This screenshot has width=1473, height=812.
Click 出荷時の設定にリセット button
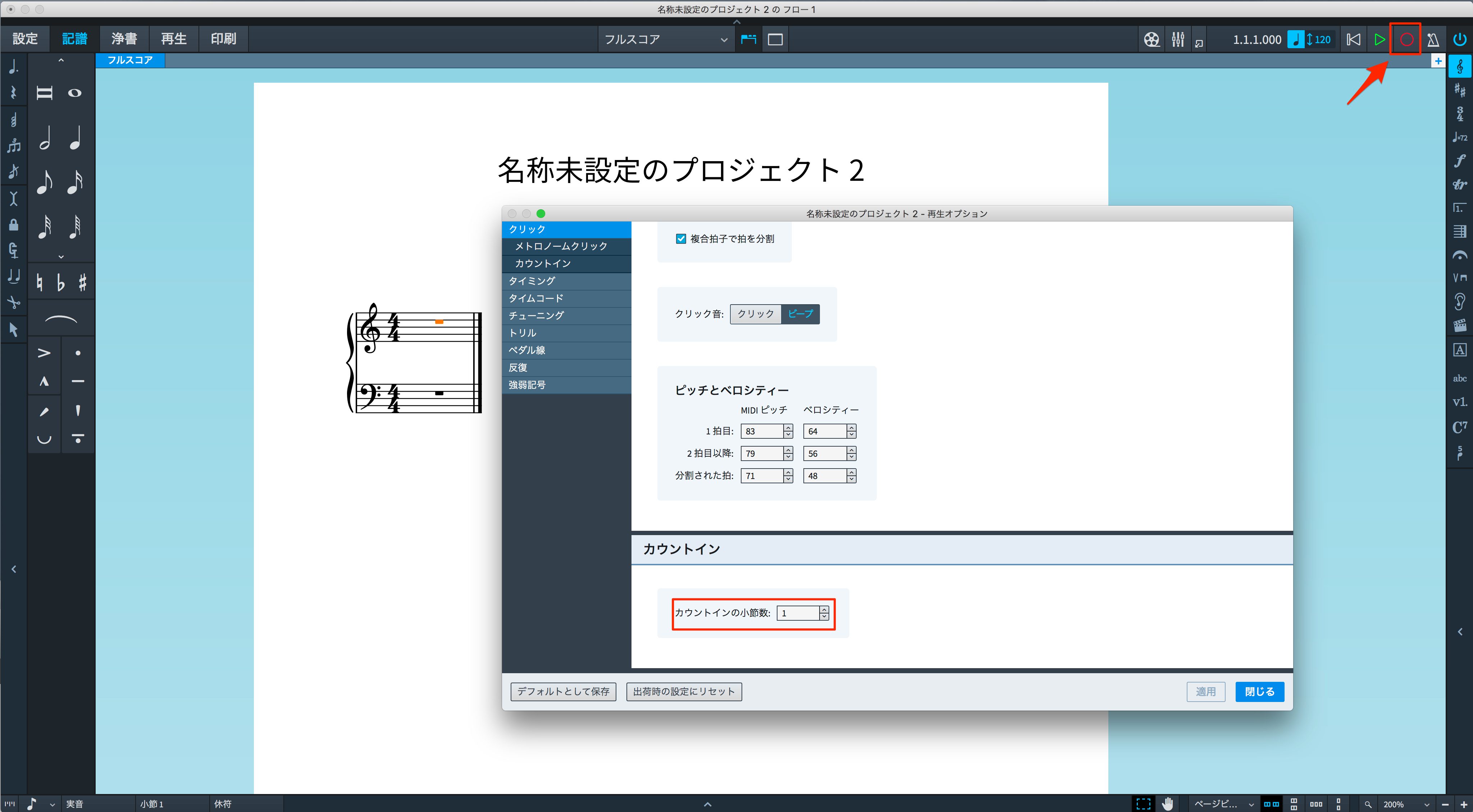tap(684, 691)
